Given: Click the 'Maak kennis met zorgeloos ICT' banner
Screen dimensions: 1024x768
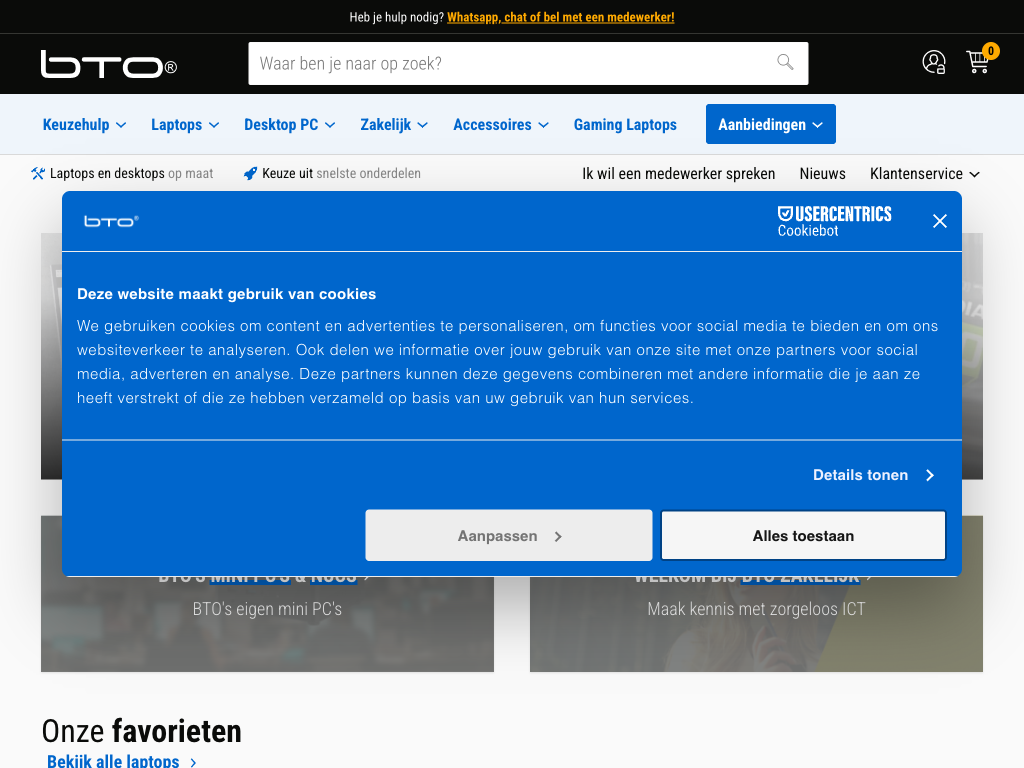Looking at the screenshot, I should coord(756,624).
